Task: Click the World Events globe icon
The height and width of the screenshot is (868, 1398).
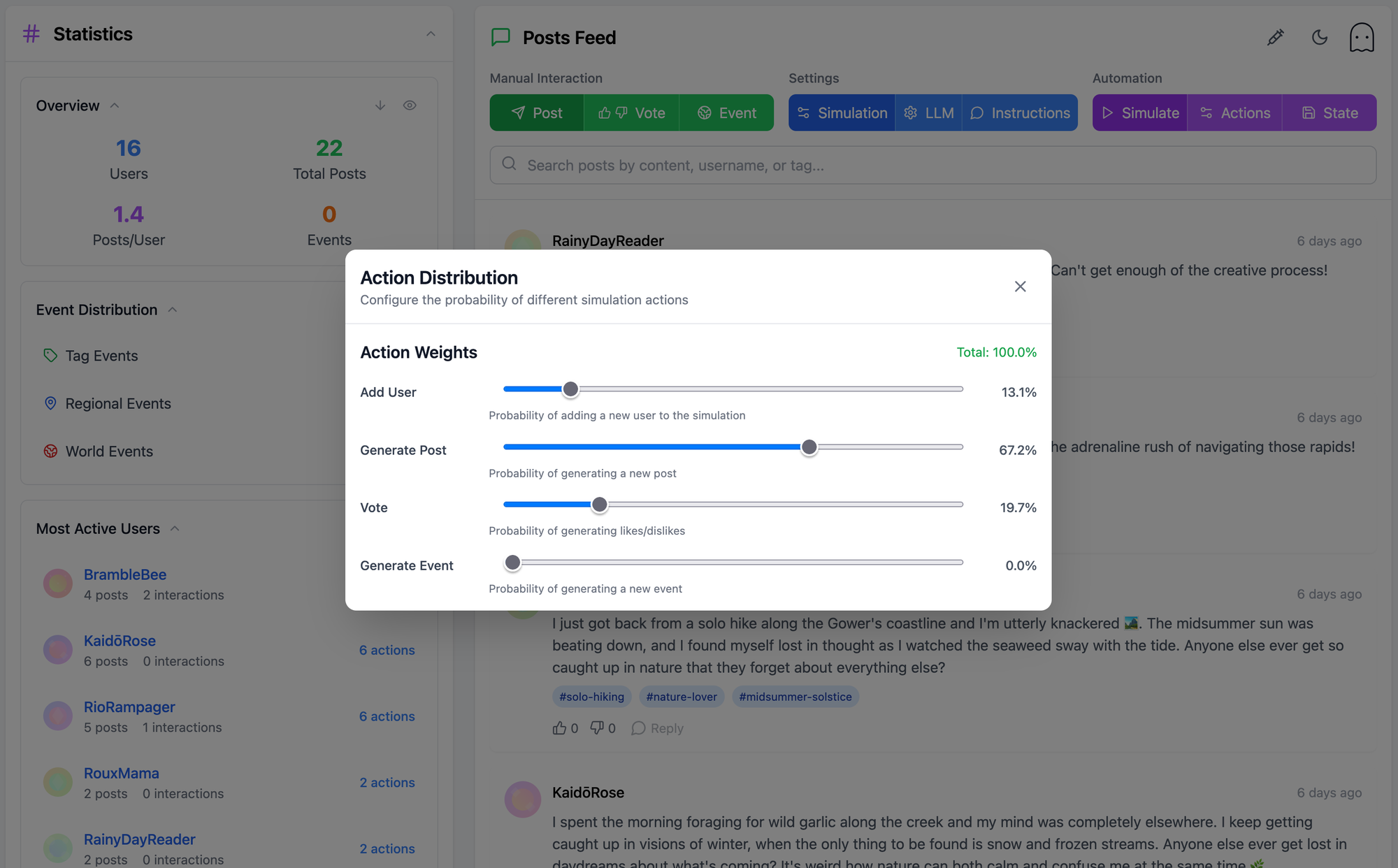Action: point(50,451)
